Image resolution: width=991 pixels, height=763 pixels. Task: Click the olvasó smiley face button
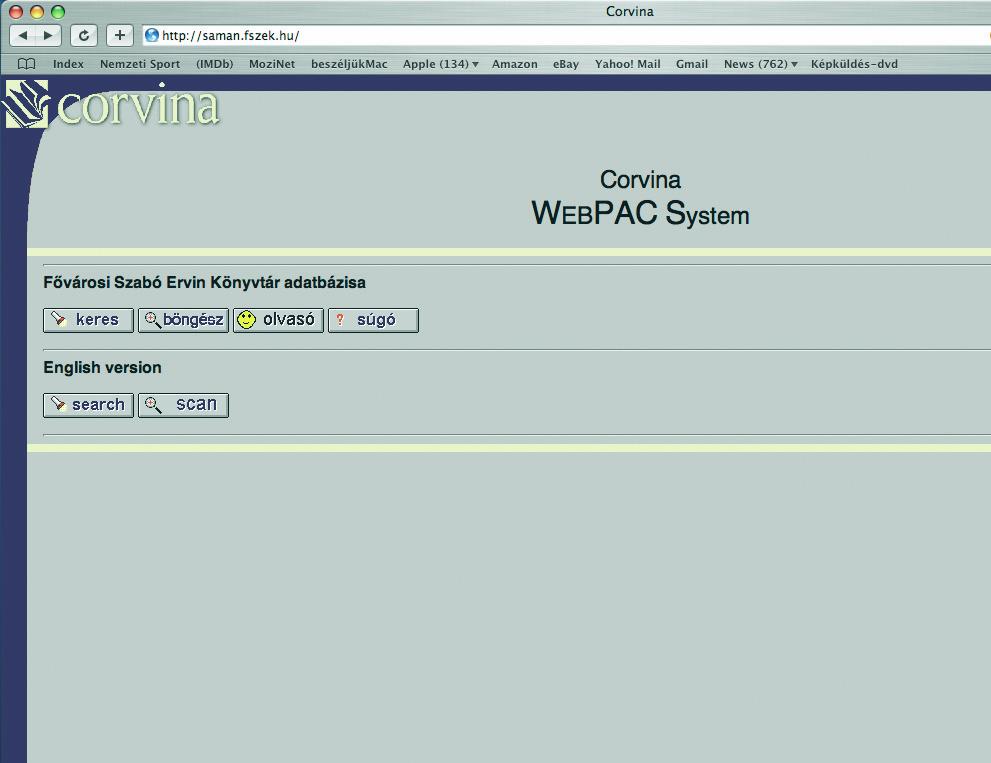click(278, 320)
